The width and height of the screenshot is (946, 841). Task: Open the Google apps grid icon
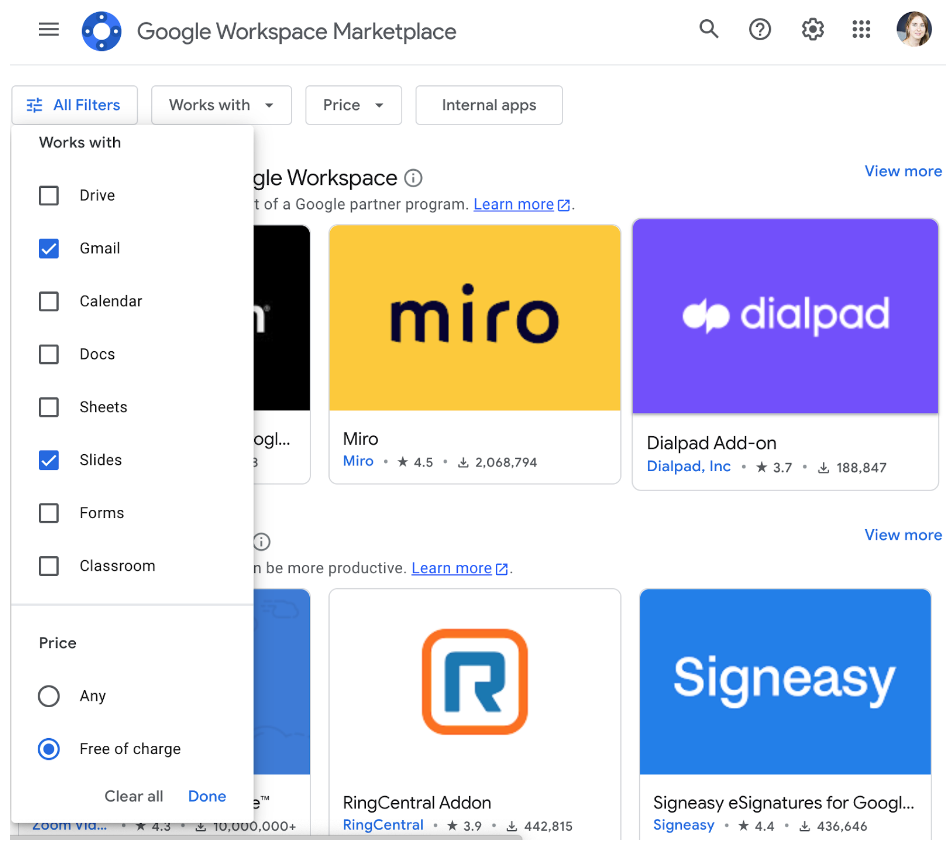tap(861, 29)
